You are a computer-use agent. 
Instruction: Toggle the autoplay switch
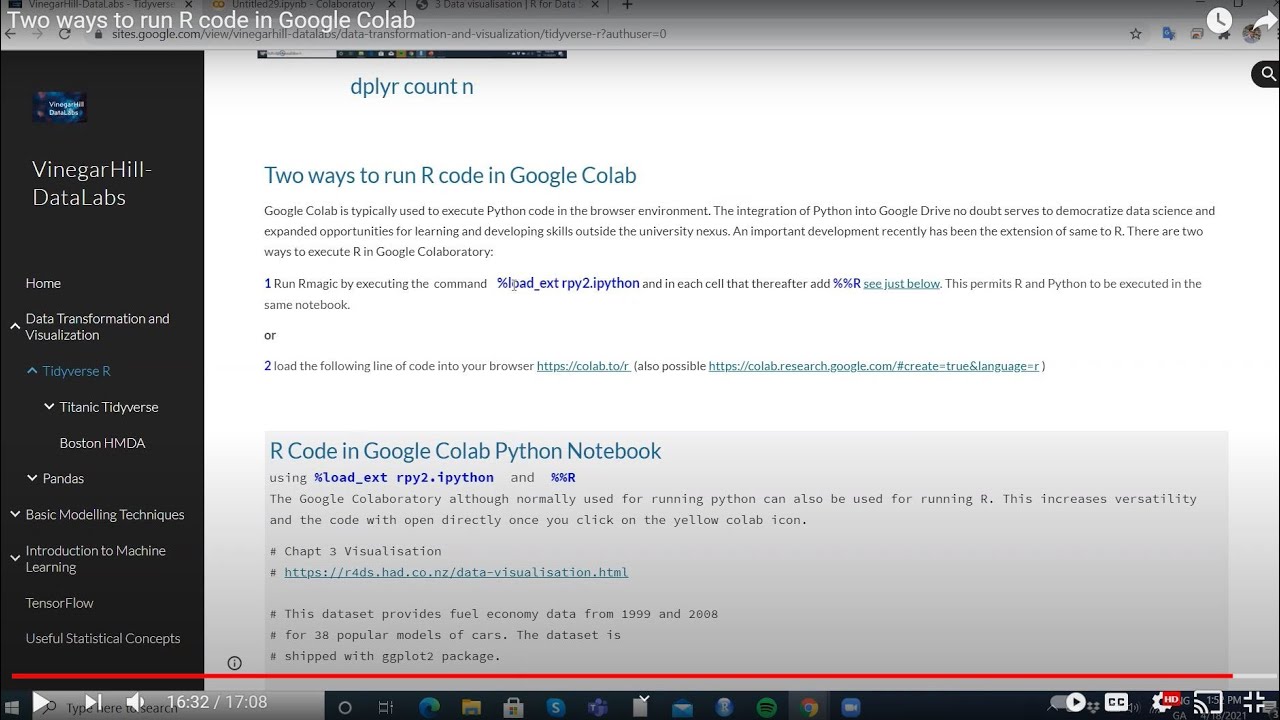click(1069, 702)
